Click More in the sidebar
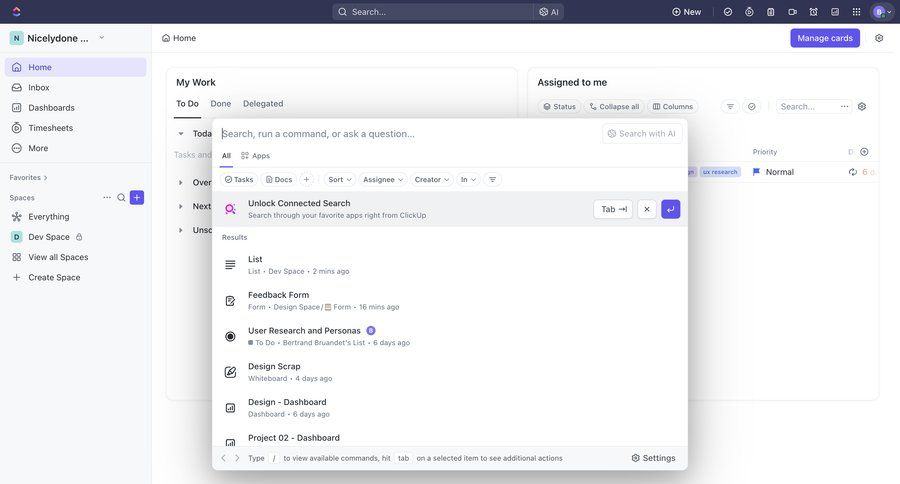Viewport: 900px width, 484px height. 75,148
